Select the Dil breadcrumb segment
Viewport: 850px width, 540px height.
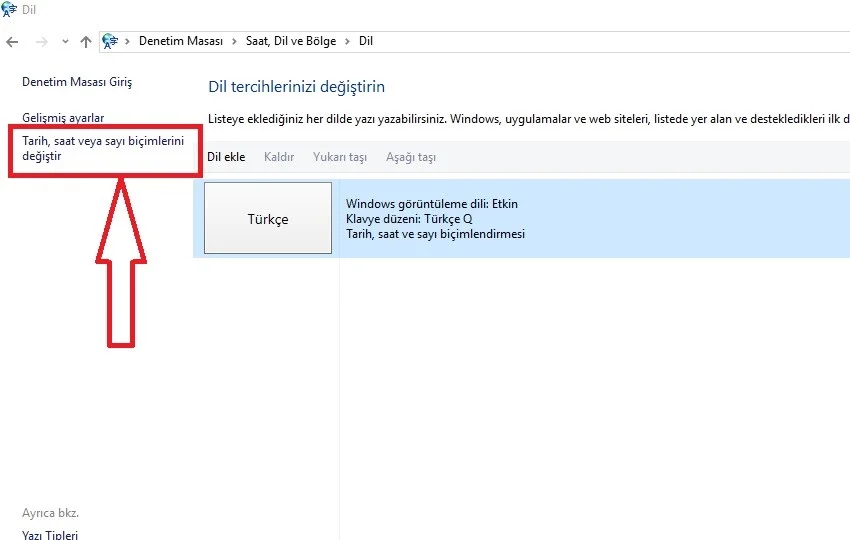(x=366, y=41)
